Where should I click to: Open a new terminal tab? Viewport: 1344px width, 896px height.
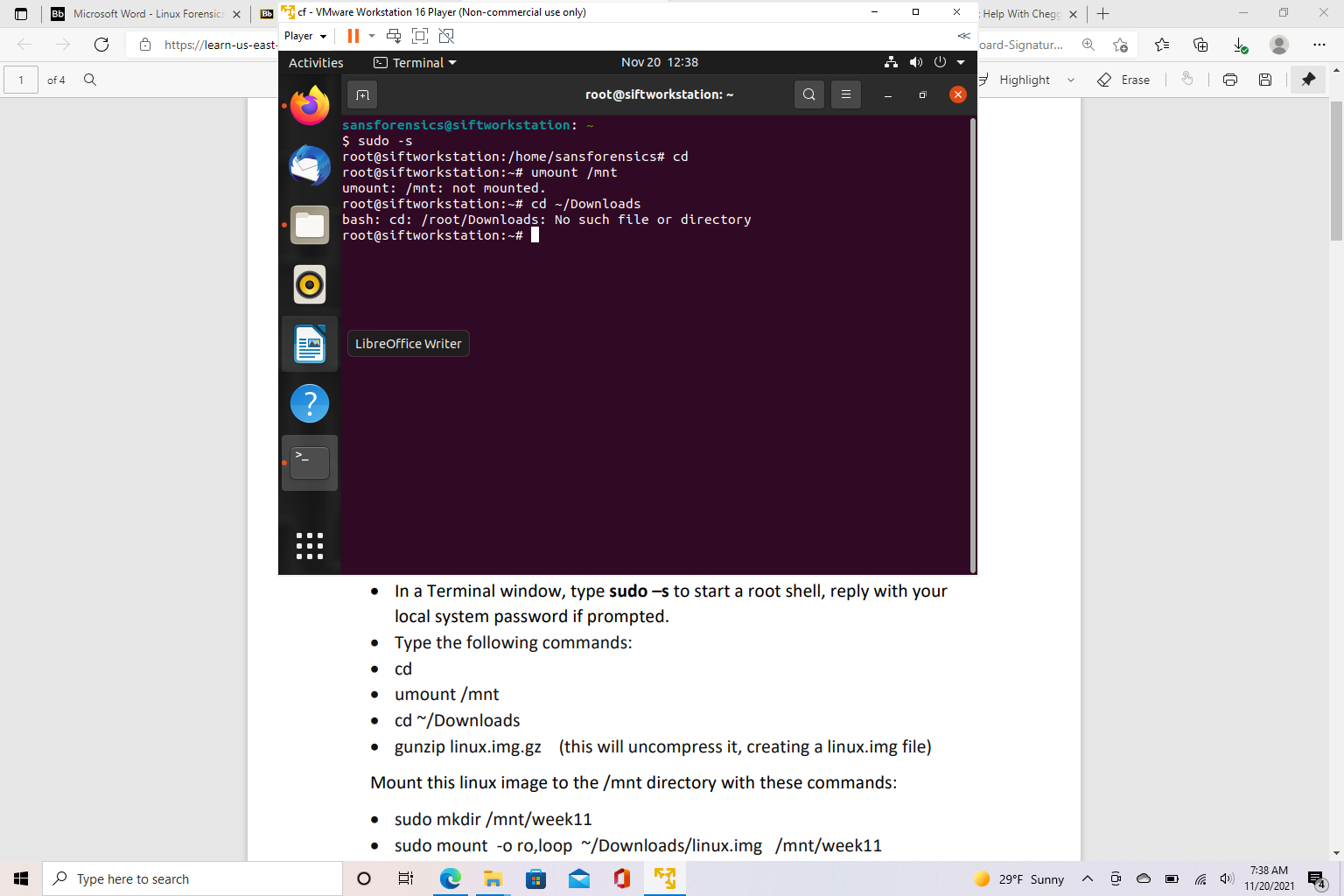coord(361,94)
